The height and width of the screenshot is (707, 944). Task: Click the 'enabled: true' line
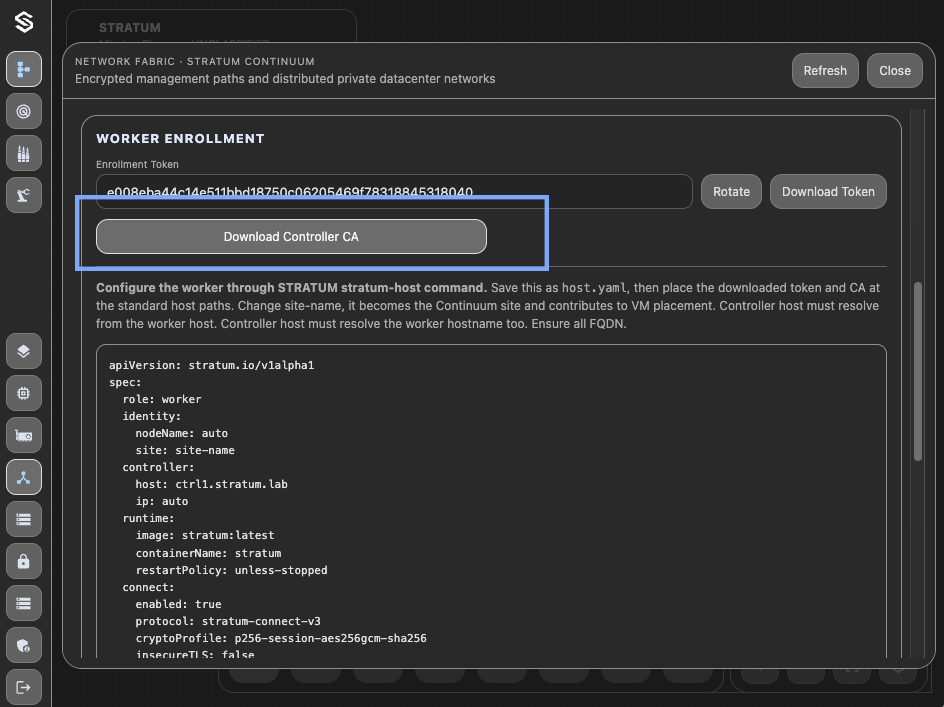(x=178, y=604)
